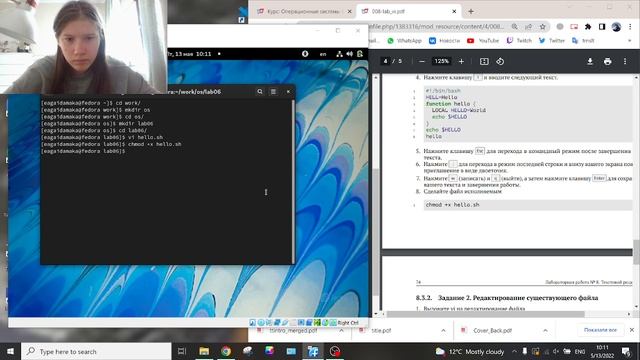Expand options for the Cover_Back.pdf download
This screenshot has height=360, width=640.
pos(545,330)
